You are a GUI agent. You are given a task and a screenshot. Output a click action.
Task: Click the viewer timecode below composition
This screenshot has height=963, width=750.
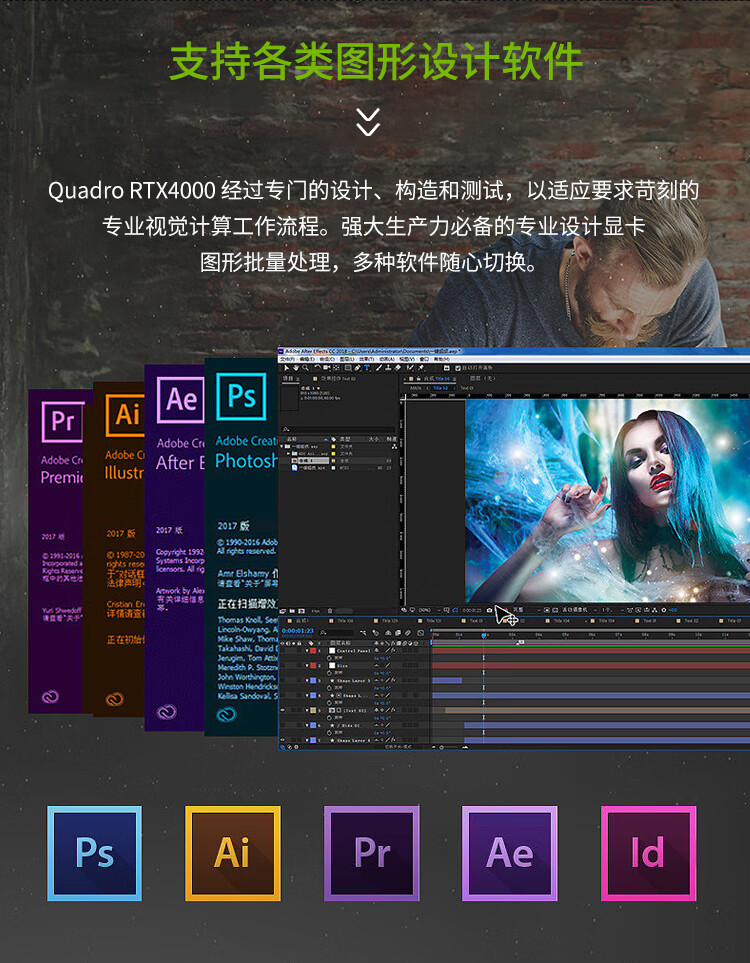pyautogui.click(x=471, y=610)
